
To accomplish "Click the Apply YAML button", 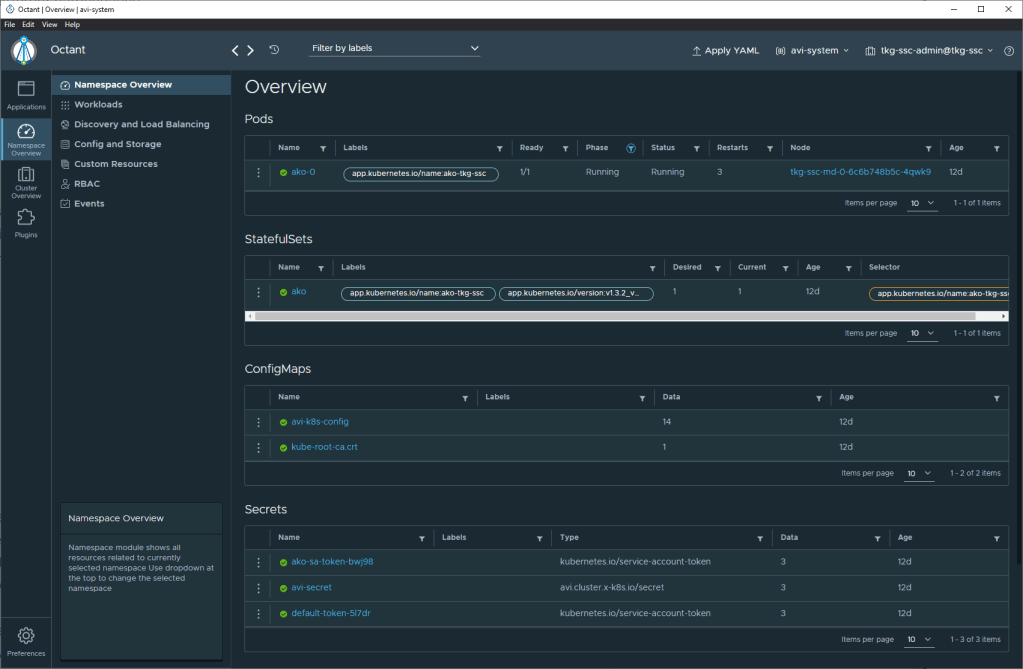I will [x=726, y=50].
